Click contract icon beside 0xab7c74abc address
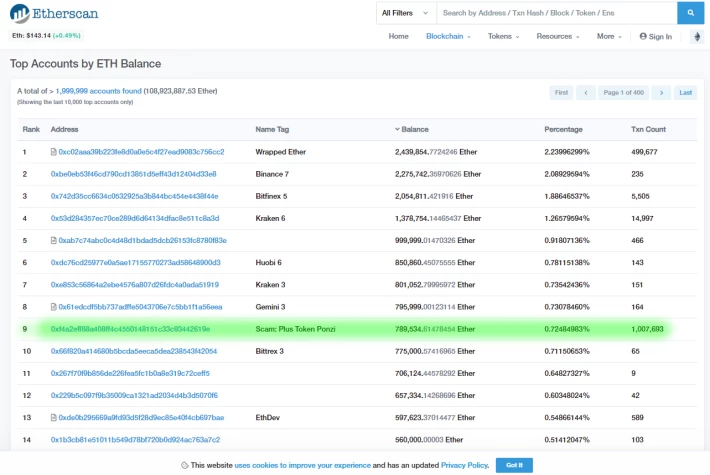The height and width of the screenshot is (475, 710). click(x=53, y=240)
